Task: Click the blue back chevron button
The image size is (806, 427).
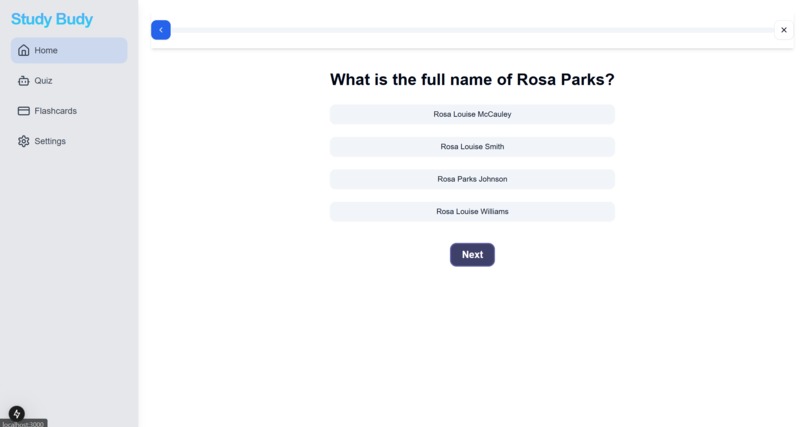Action: (x=161, y=30)
